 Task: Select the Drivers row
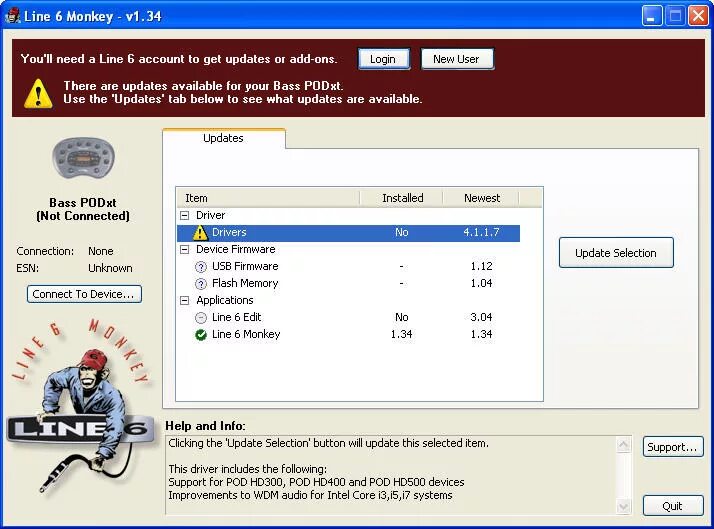pos(348,233)
